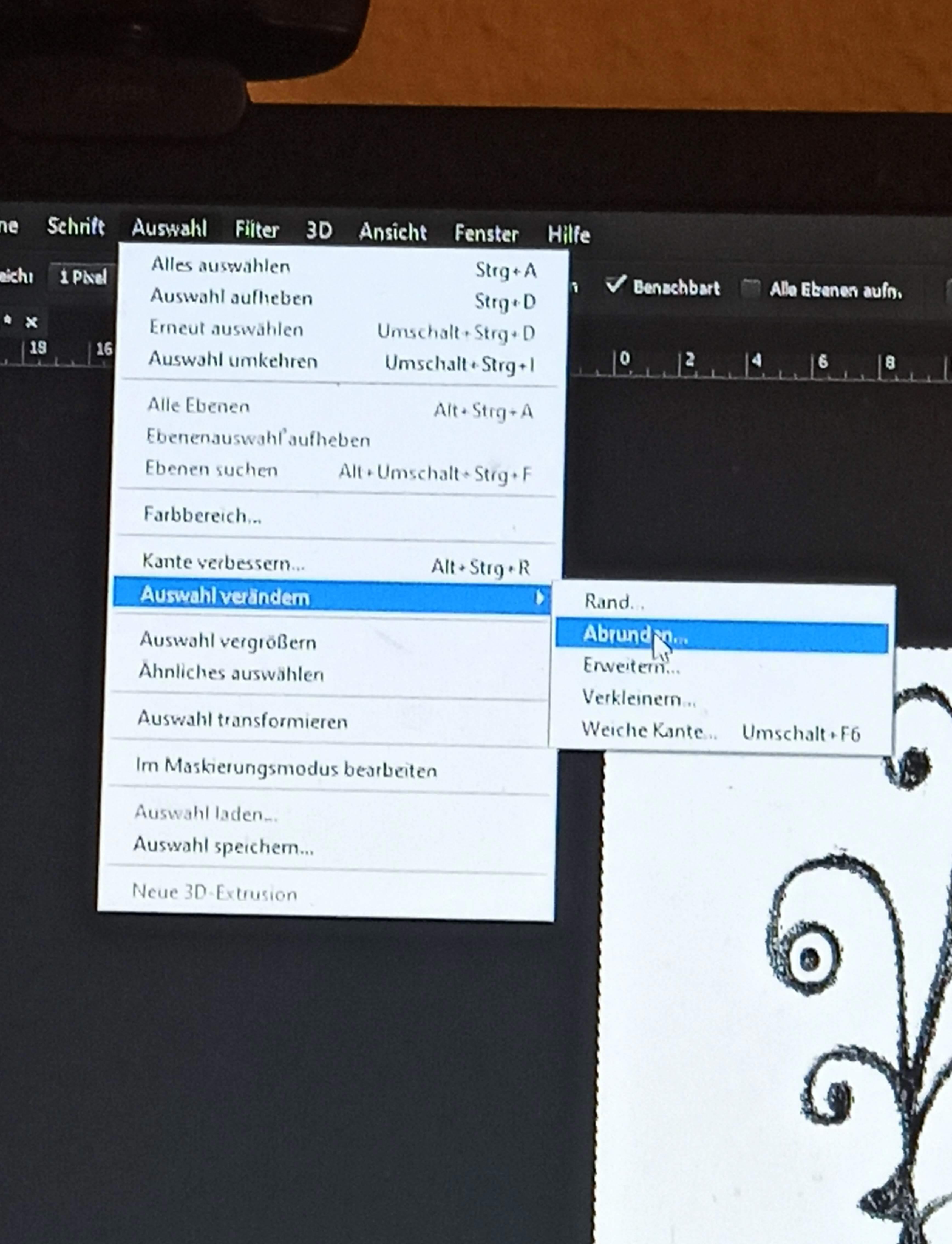Close the document tab with the X
Viewport: 952px width, 1244px height.
click(x=32, y=322)
